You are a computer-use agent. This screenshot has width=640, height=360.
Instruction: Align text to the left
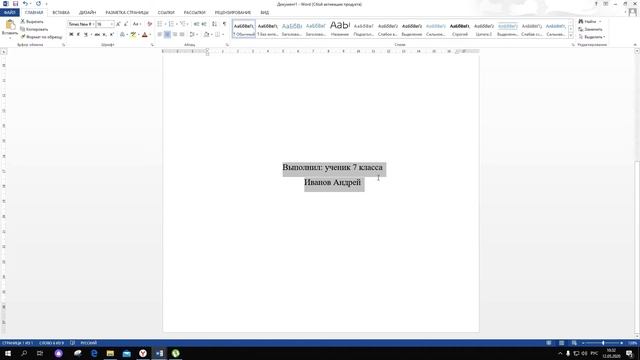[160, 34]
